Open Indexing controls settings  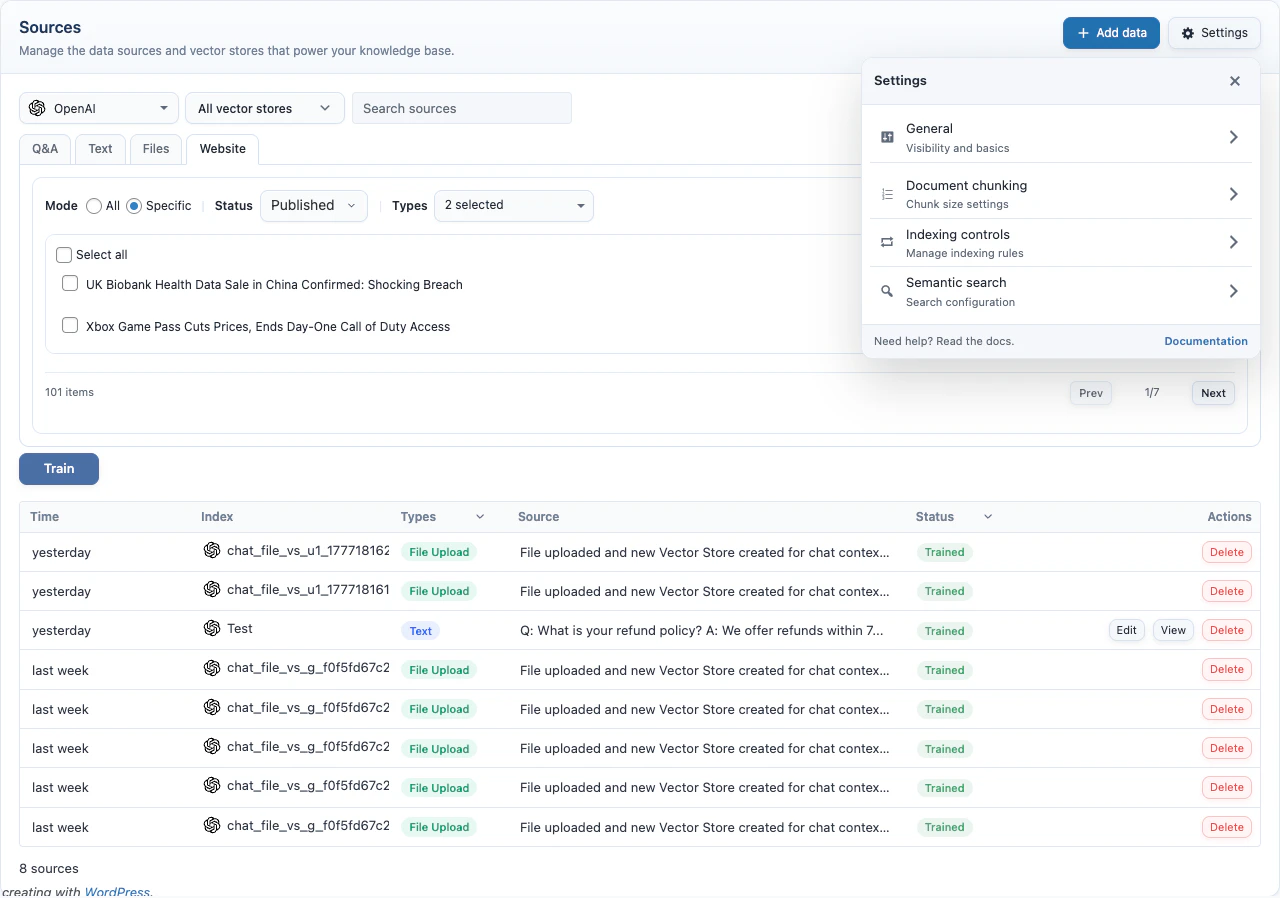(x=1060, y=242)
